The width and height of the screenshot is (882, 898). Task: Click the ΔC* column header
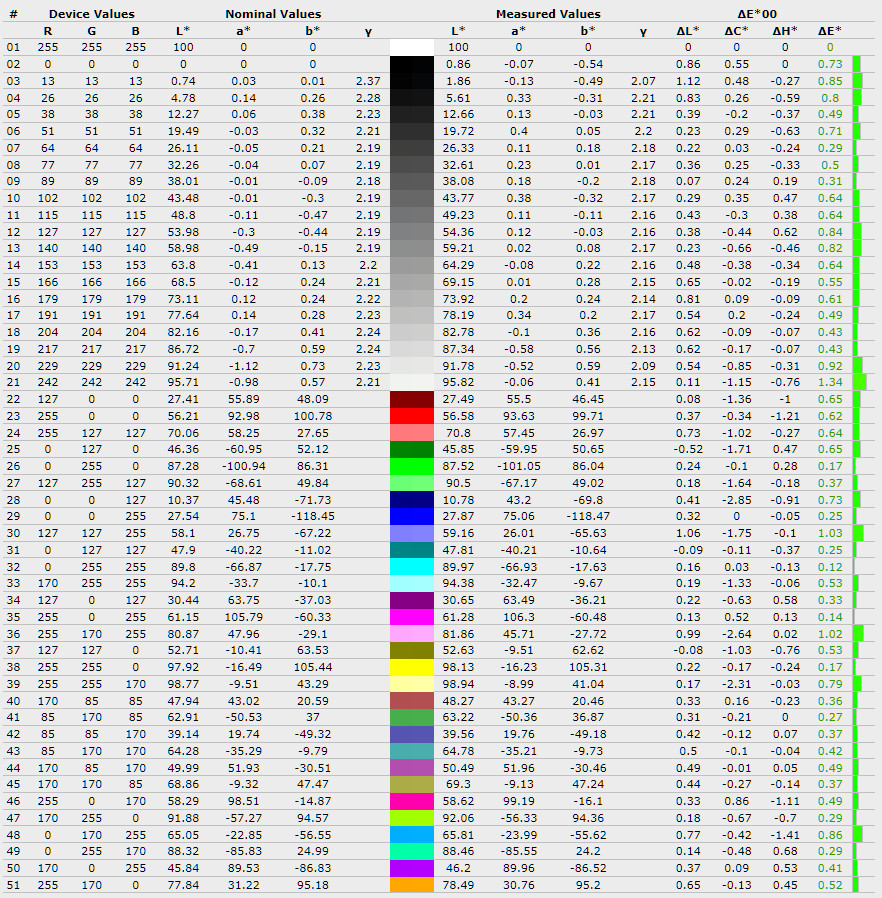(739, 31)
